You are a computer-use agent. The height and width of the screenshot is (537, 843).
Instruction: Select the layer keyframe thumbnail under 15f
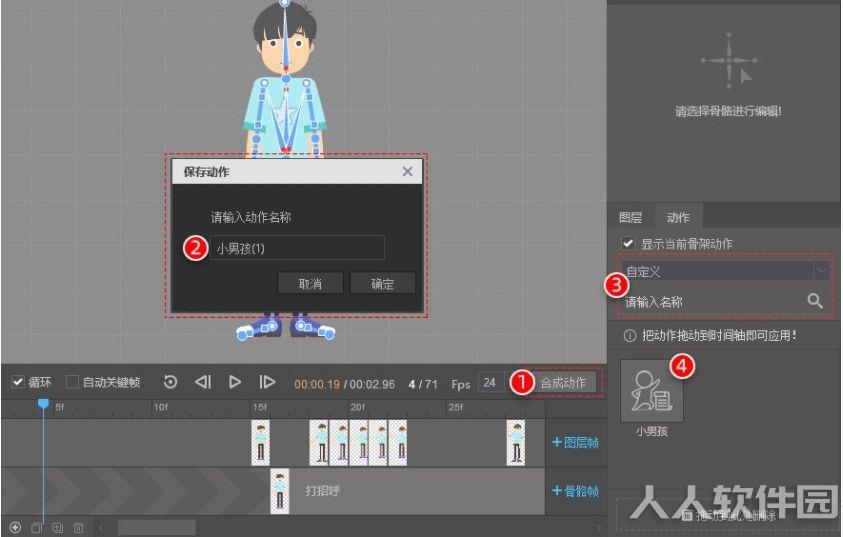261,443
